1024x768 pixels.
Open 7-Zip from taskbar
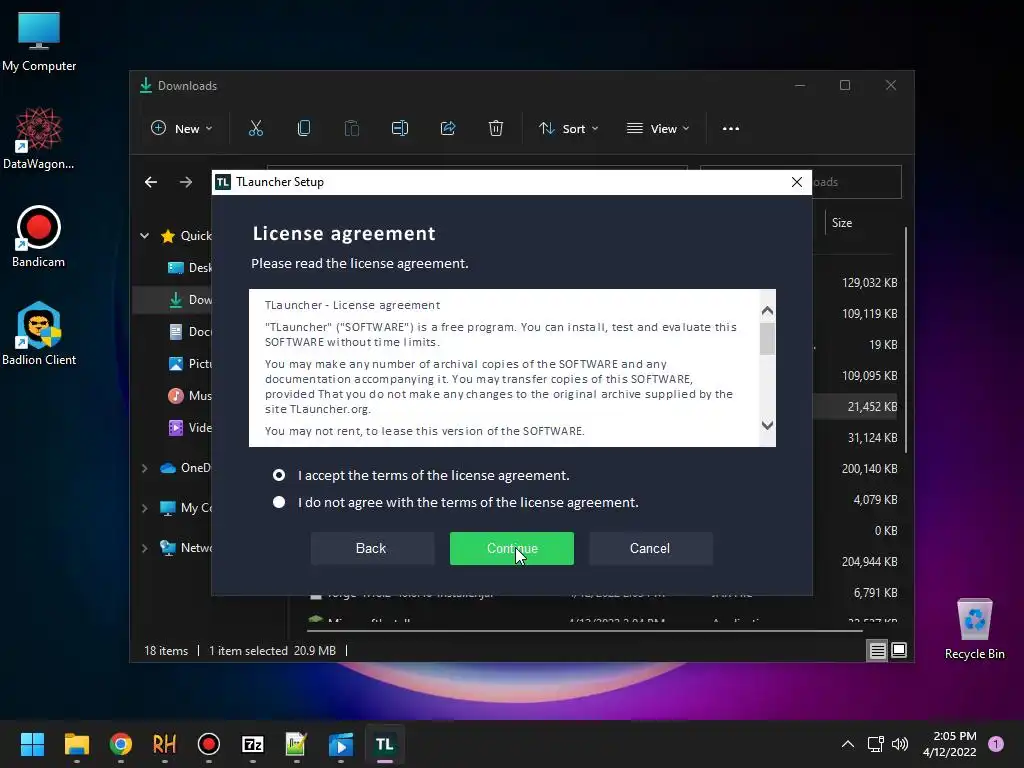(x=253, y=744)
